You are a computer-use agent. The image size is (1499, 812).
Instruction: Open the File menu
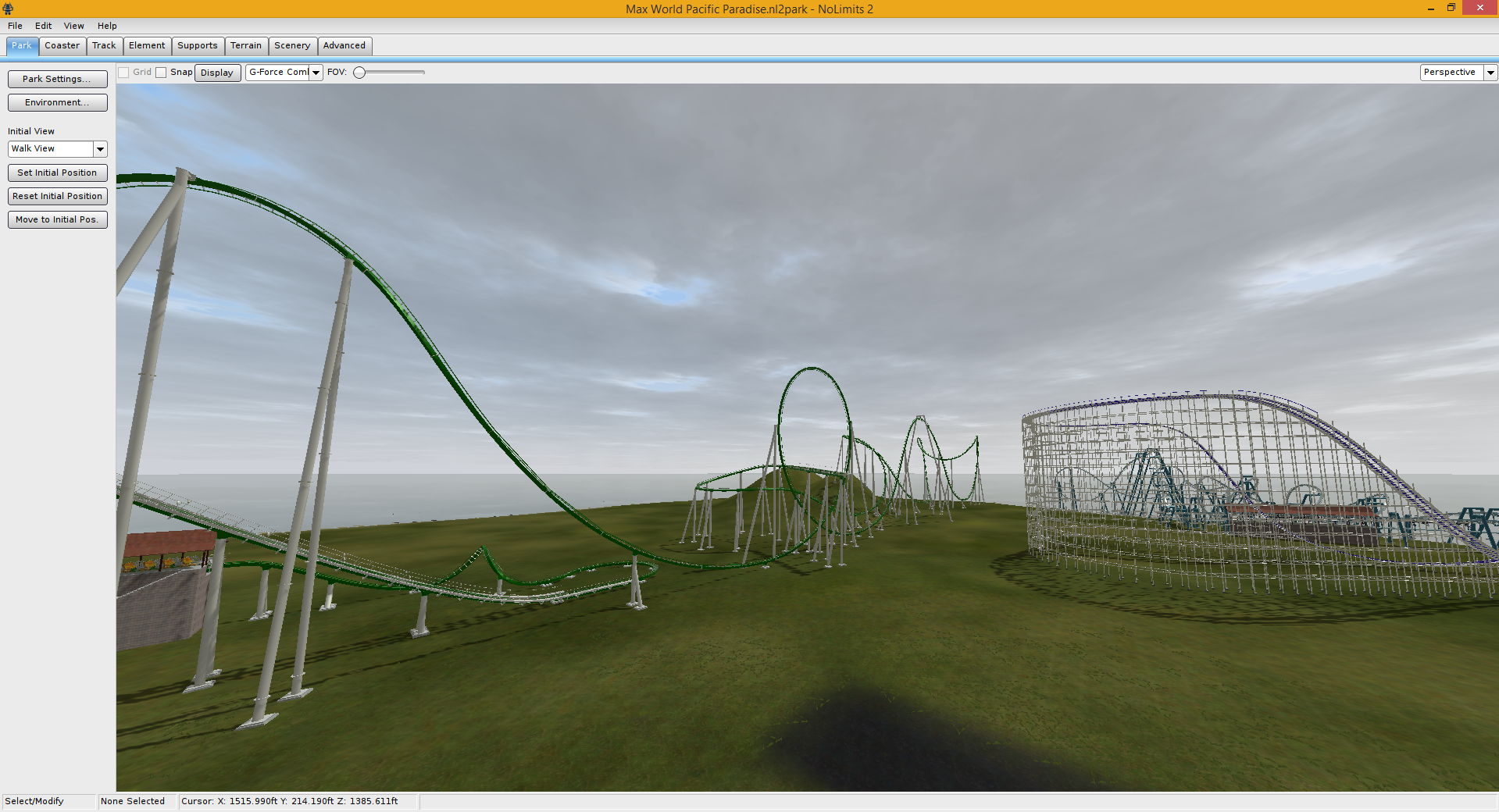[x=15, y=26]
